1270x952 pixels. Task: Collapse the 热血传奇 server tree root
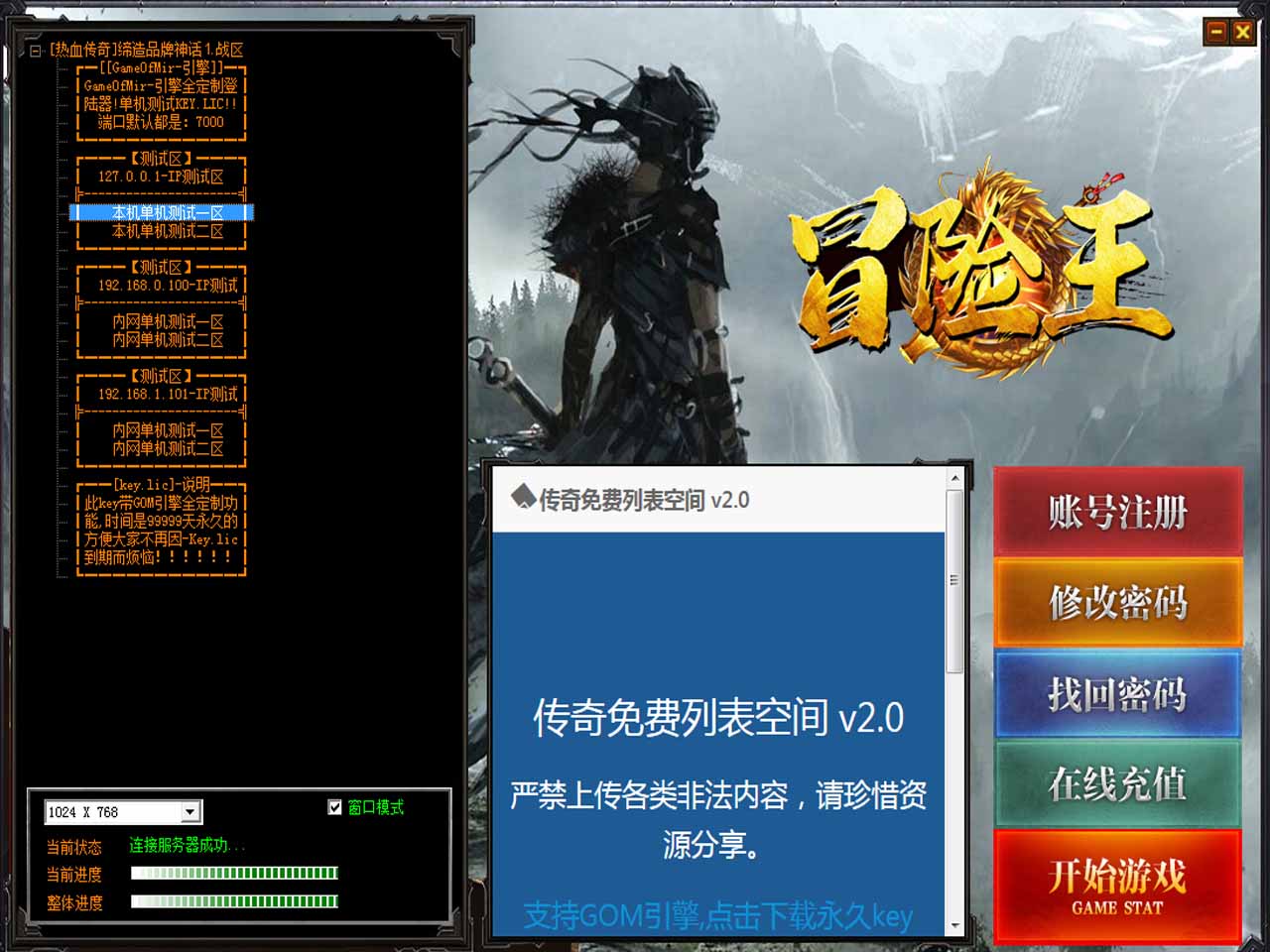36,50
